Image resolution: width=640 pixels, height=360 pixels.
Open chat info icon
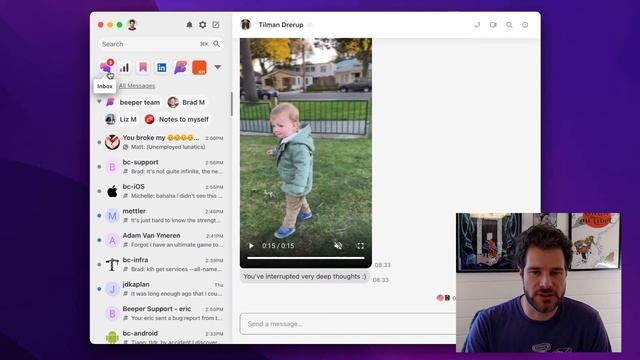[x=525, y=25]
